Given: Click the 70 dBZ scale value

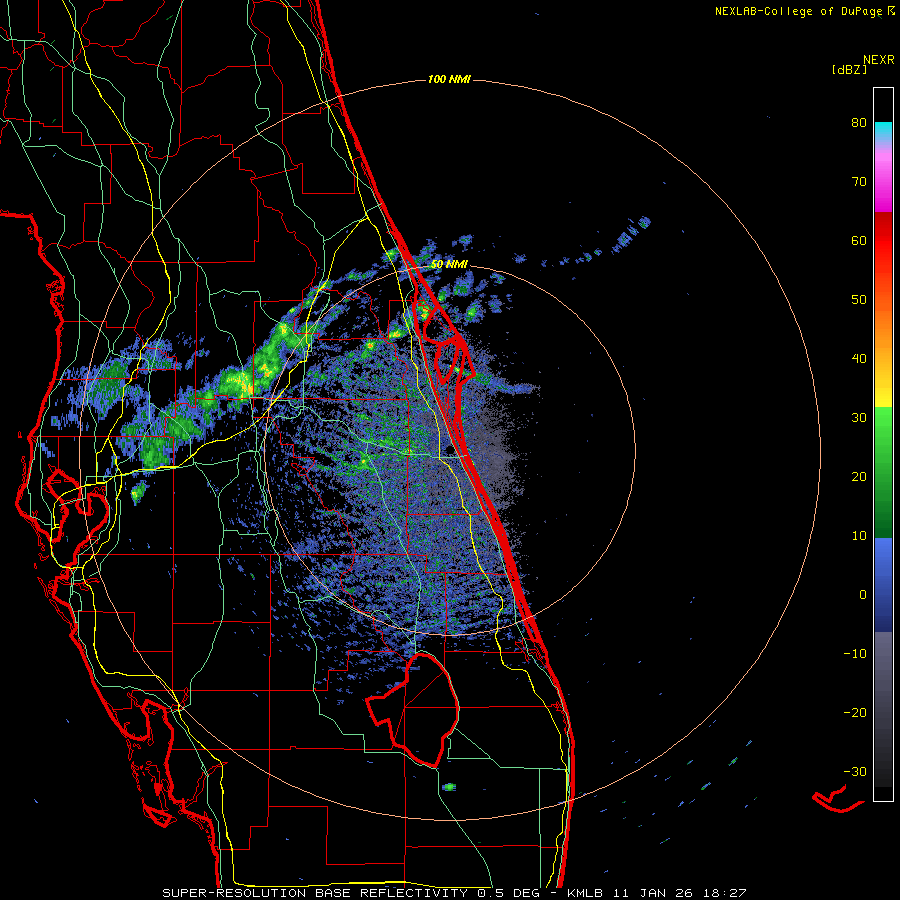Looking at the screenshot, I should click(859, 182).
